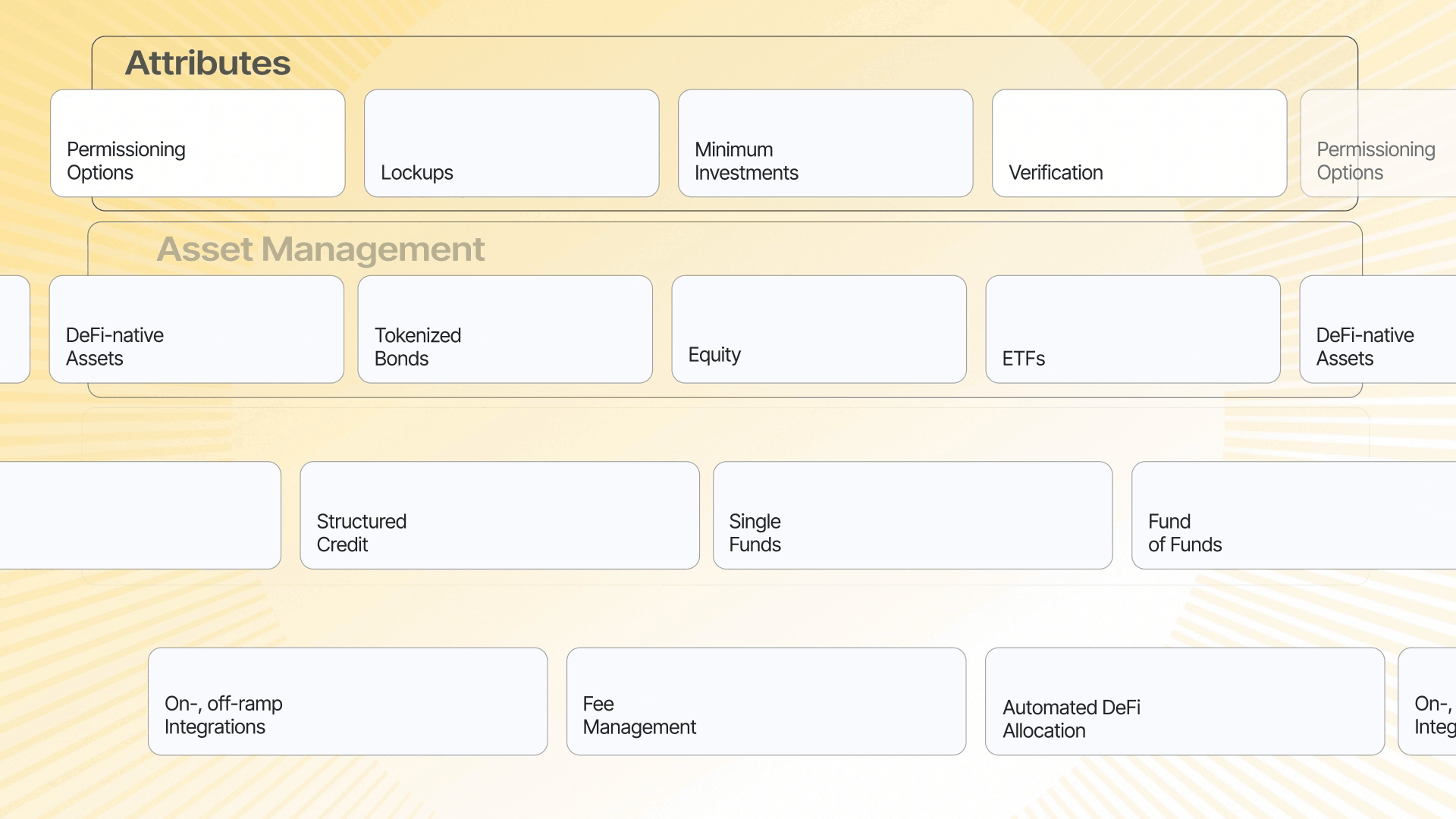Select the Lockups card

[x=511, y=143]
